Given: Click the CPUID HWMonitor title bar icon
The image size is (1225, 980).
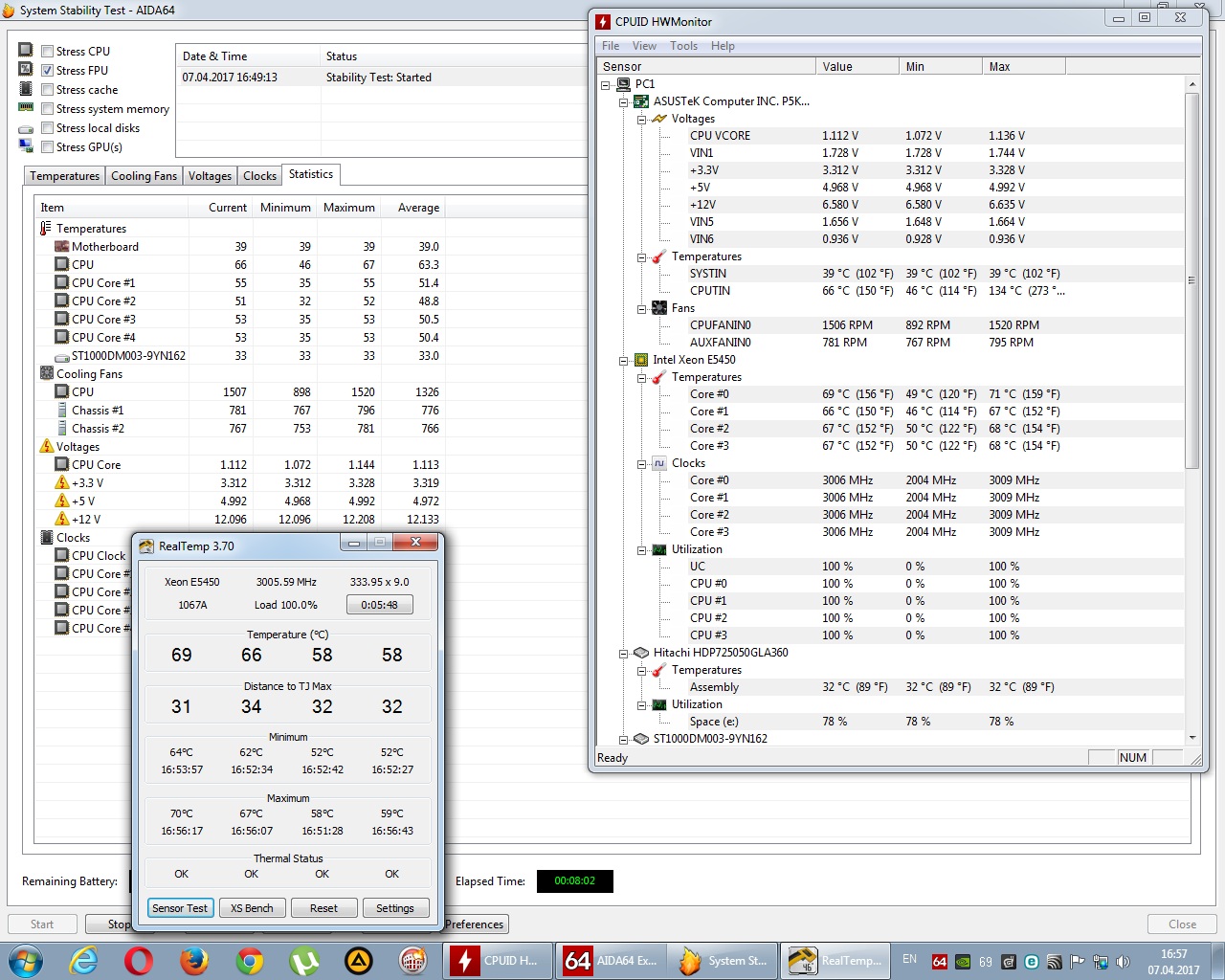Looking at the screenshot, I should (603, 21).
